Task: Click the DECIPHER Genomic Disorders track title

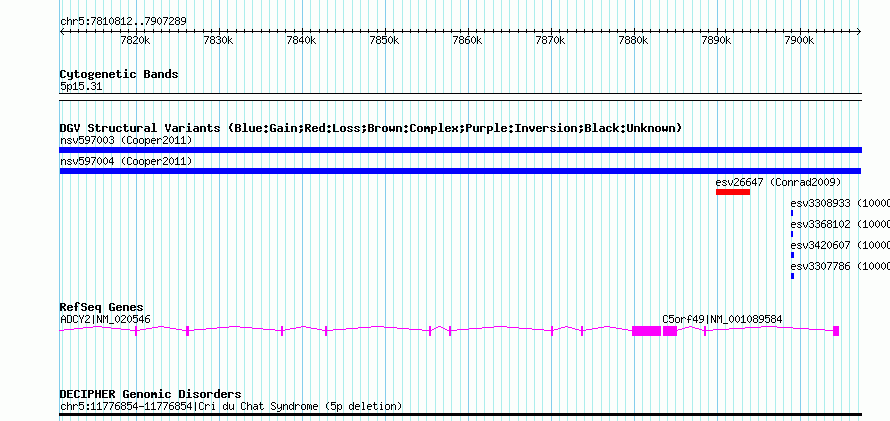Action: (x=150, y=394)
